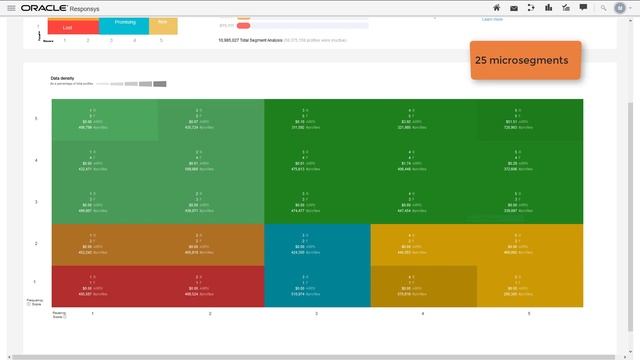Click the second-lightest Data density swatch
640x360 pixels.
(x=117, y=84)
